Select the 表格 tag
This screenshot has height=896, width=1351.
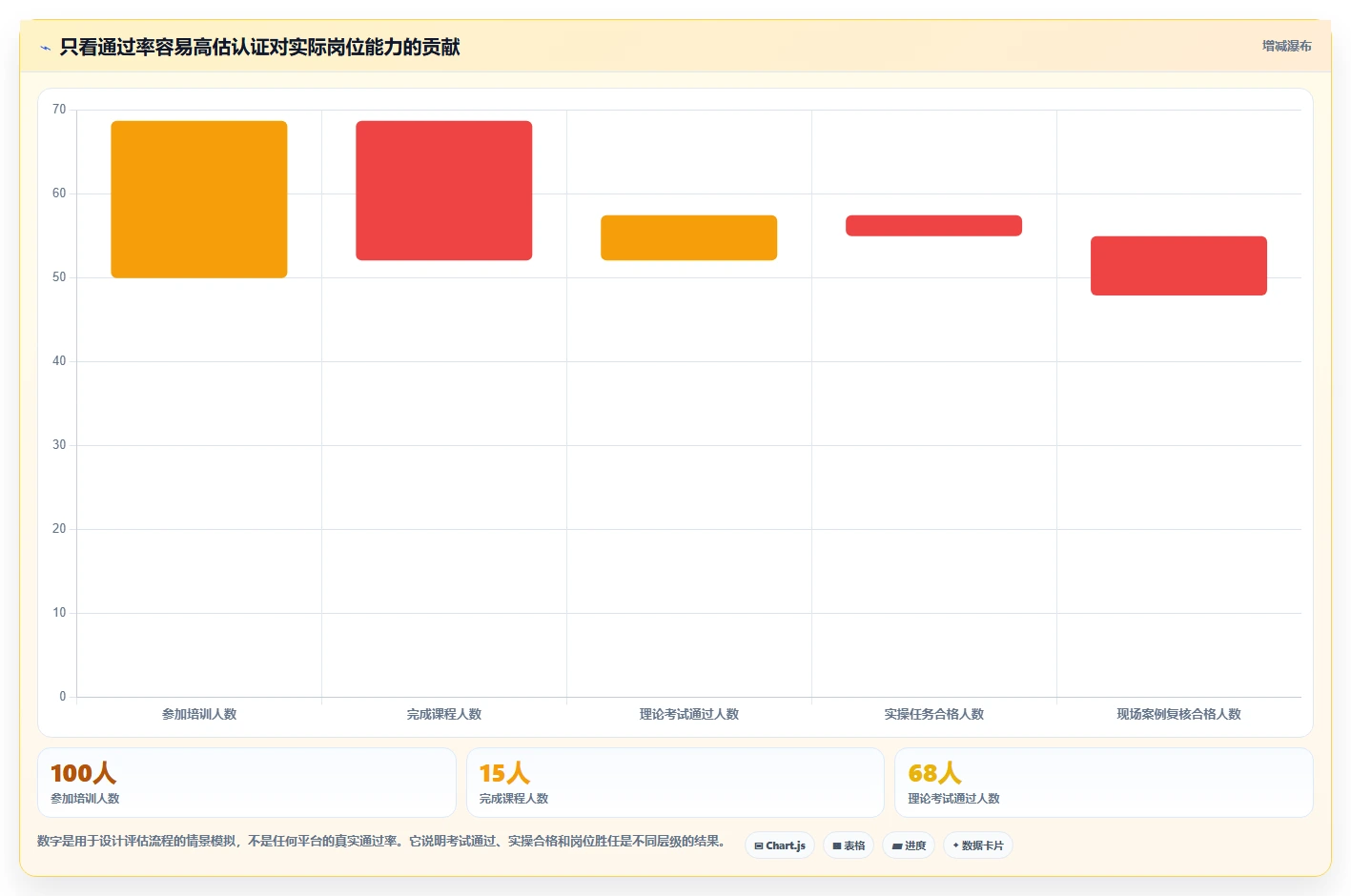tap(849, 845)
